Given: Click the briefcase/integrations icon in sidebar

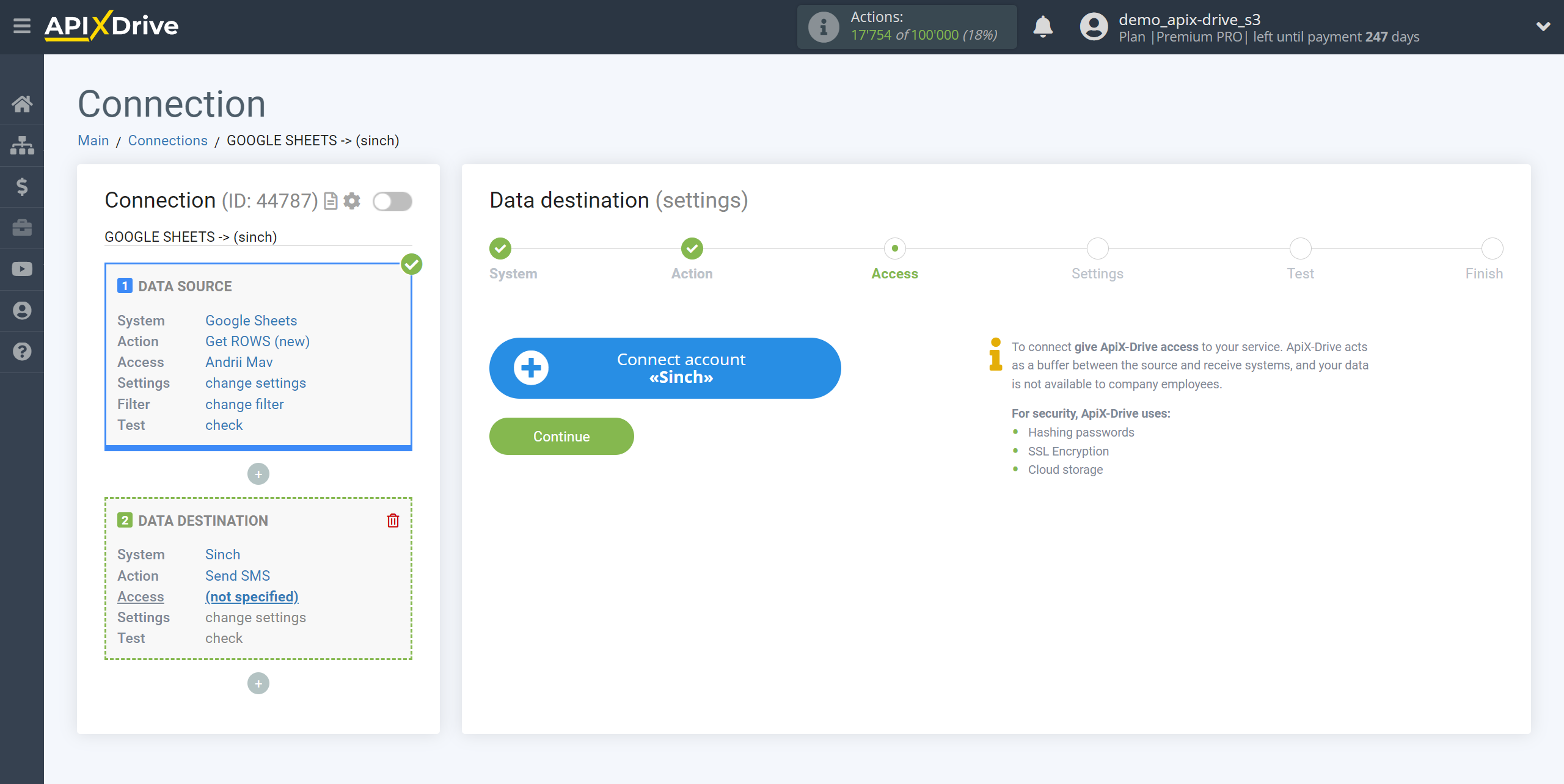Looking at the screenshot, I should tap(22, 228).
